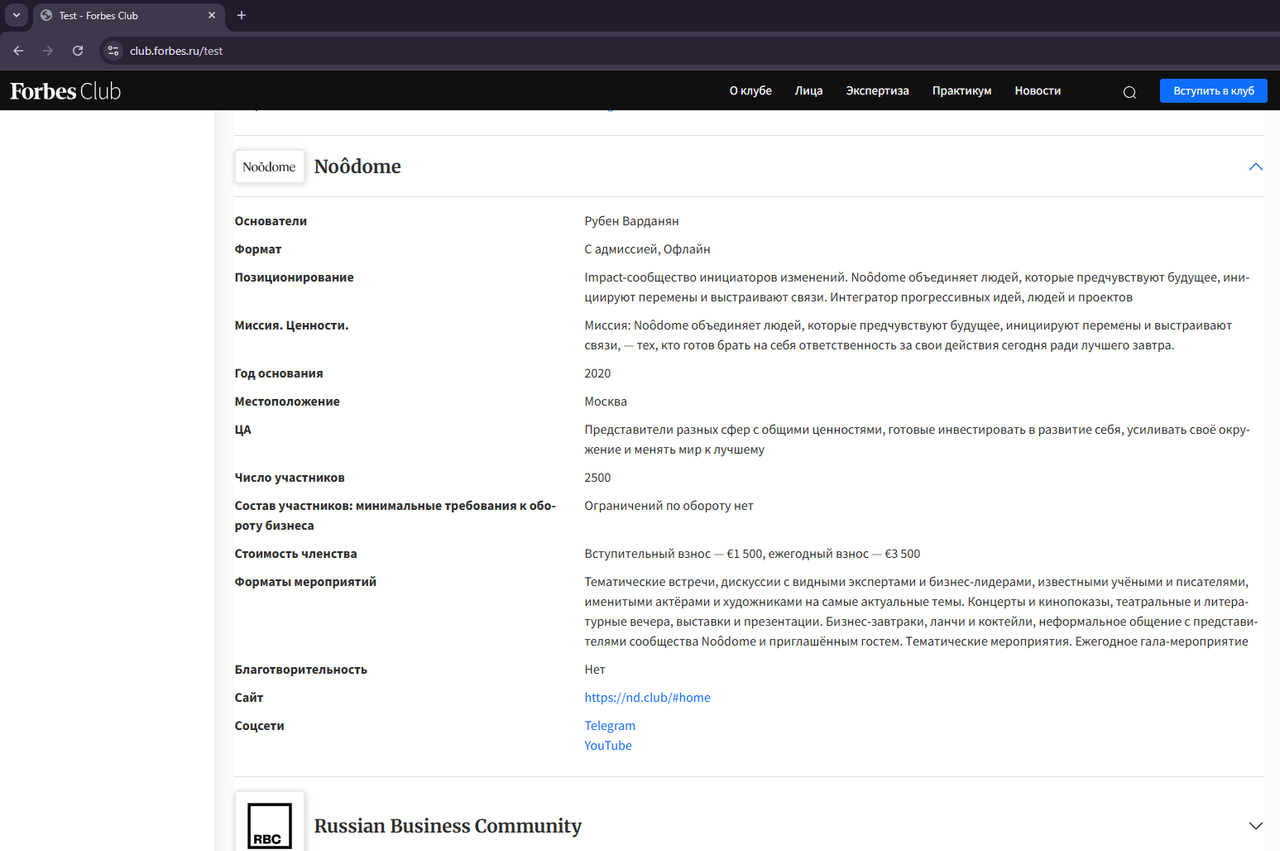Screen dimensions: 1280x851
Task: Click the browser forward arrow
Action: click(48, 50)
